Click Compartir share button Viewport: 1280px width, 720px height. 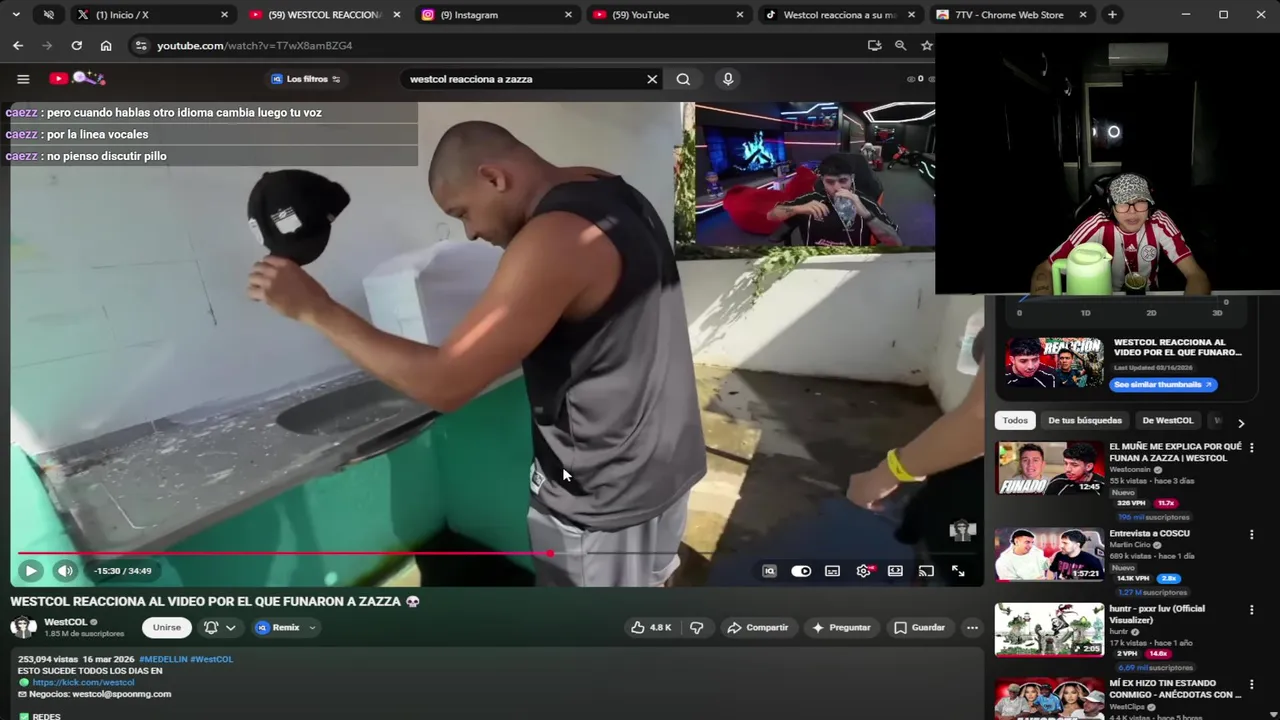(758, 628)
